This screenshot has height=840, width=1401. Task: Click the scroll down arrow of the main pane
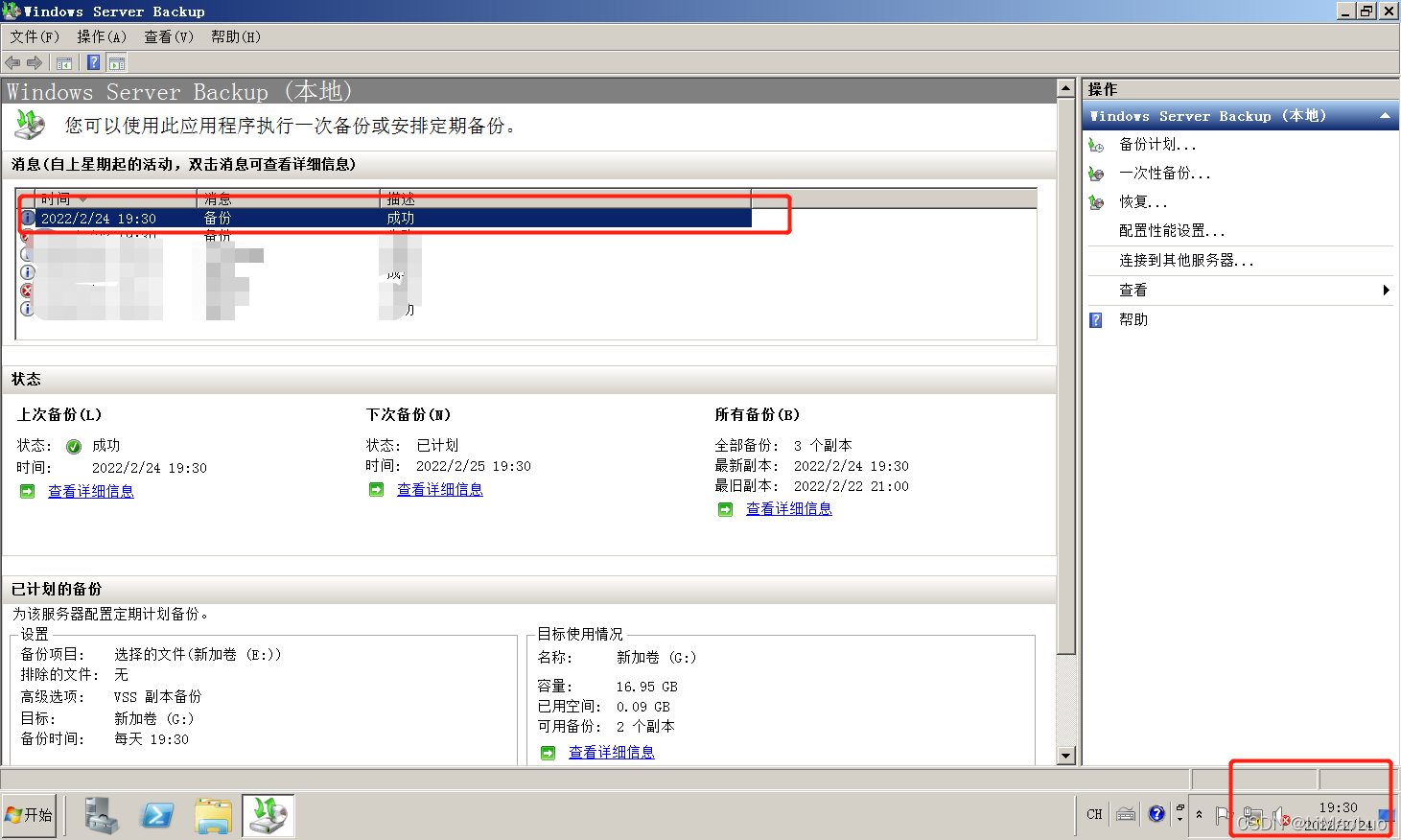(x=1065, y=756)
